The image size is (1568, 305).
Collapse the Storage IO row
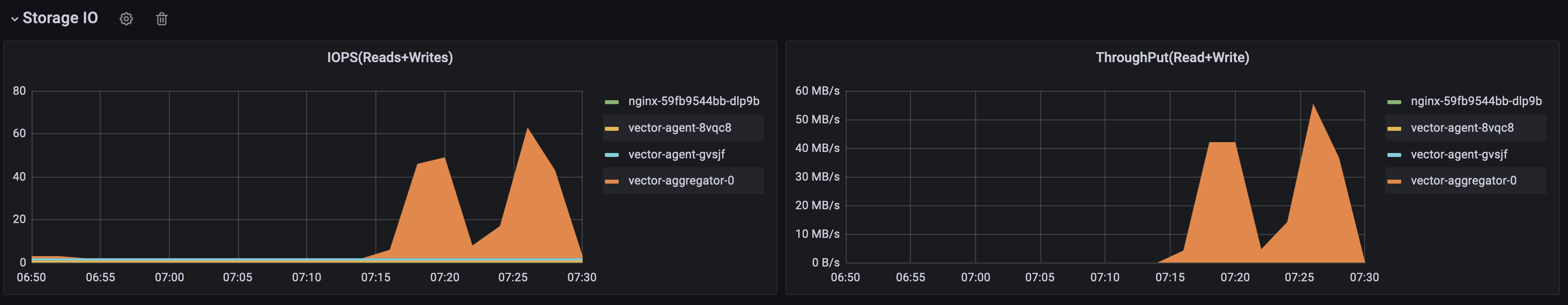15,19
